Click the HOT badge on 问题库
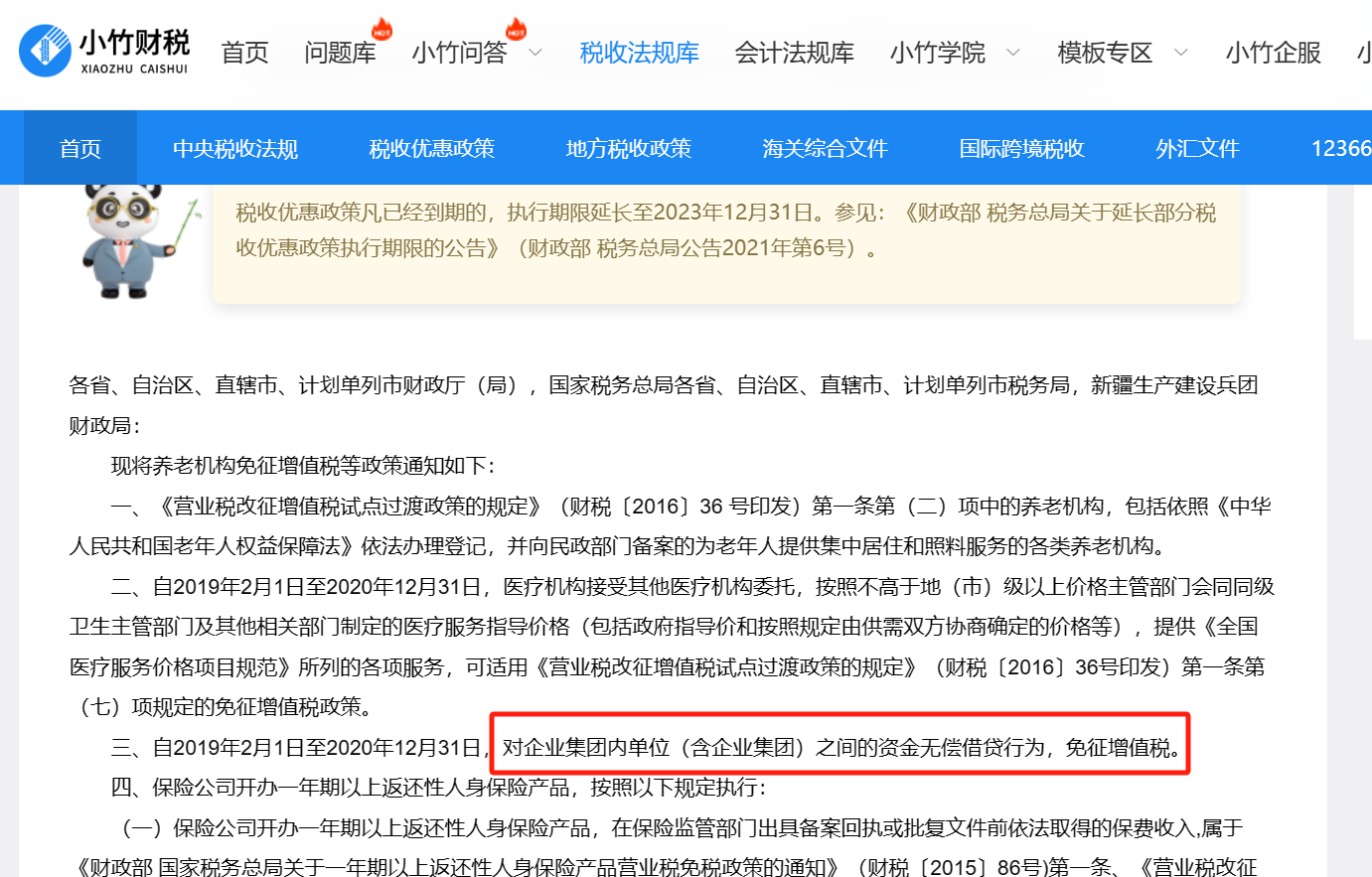Viewport: 1372px width, 877px height. tap(381, 30)
